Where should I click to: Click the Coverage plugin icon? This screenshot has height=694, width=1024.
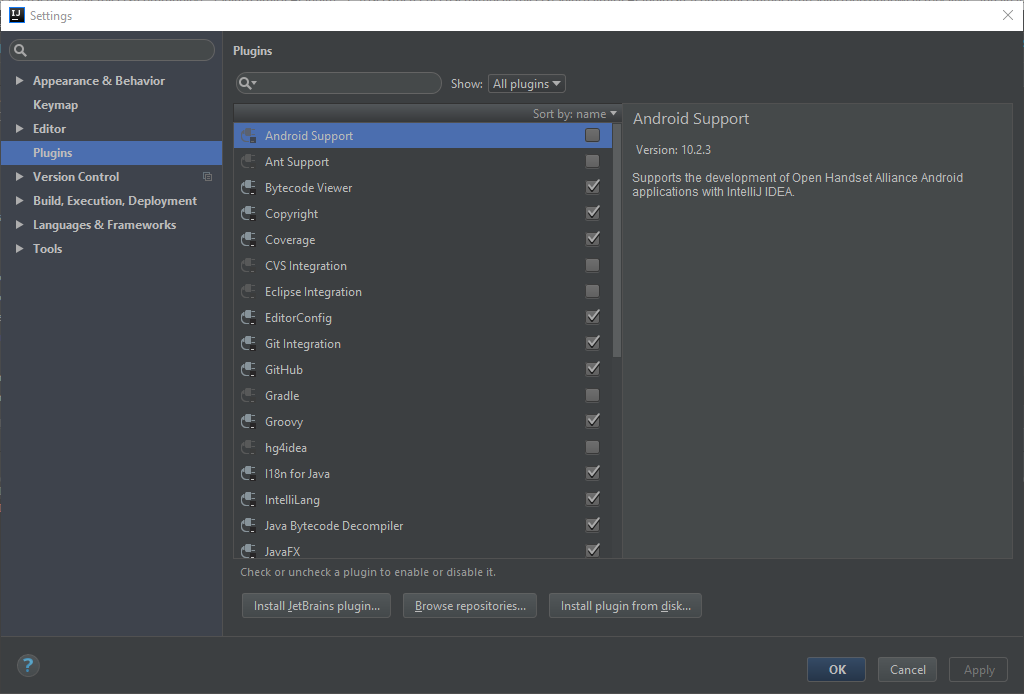[248, 240]
